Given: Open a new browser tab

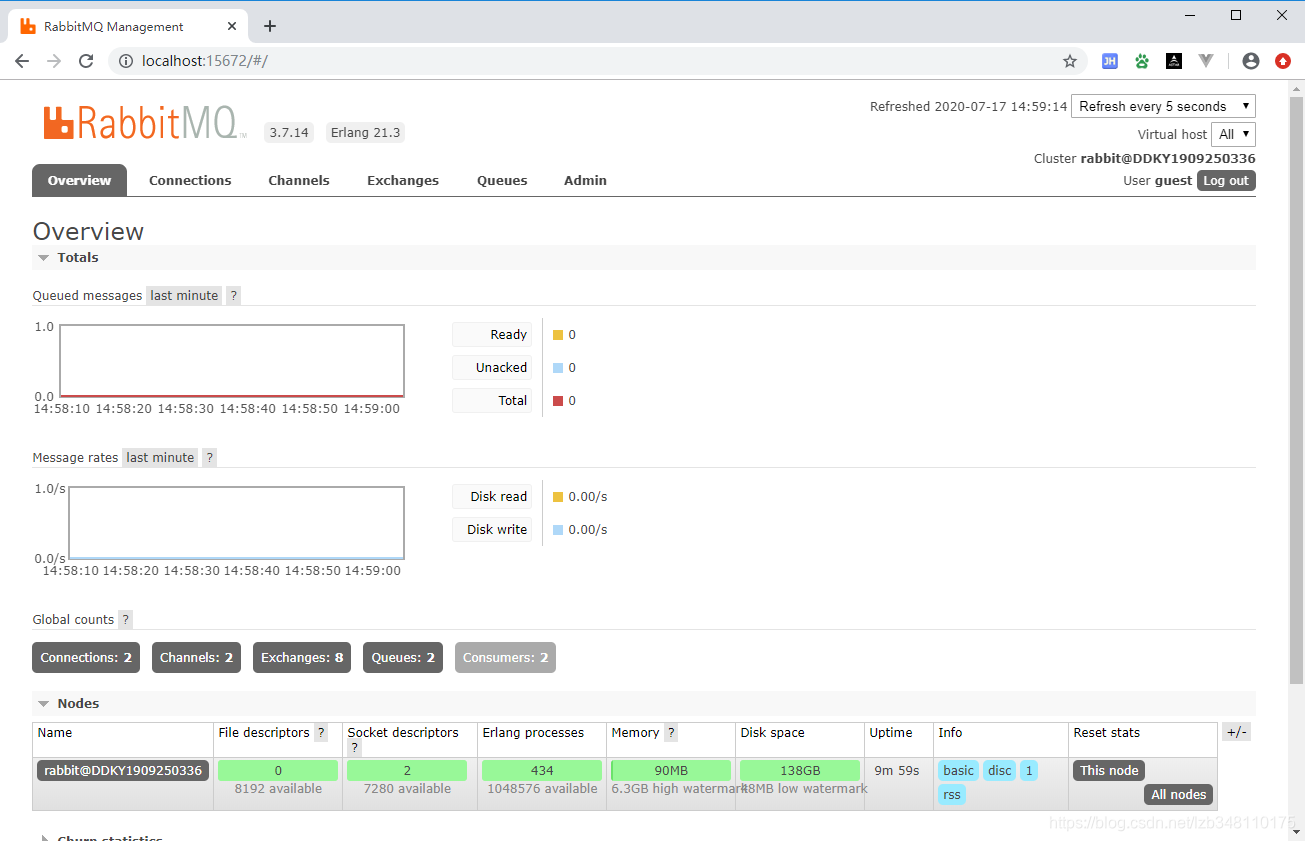Looking at the screenshot, I should pyautogui.click(x=270, y=26).
